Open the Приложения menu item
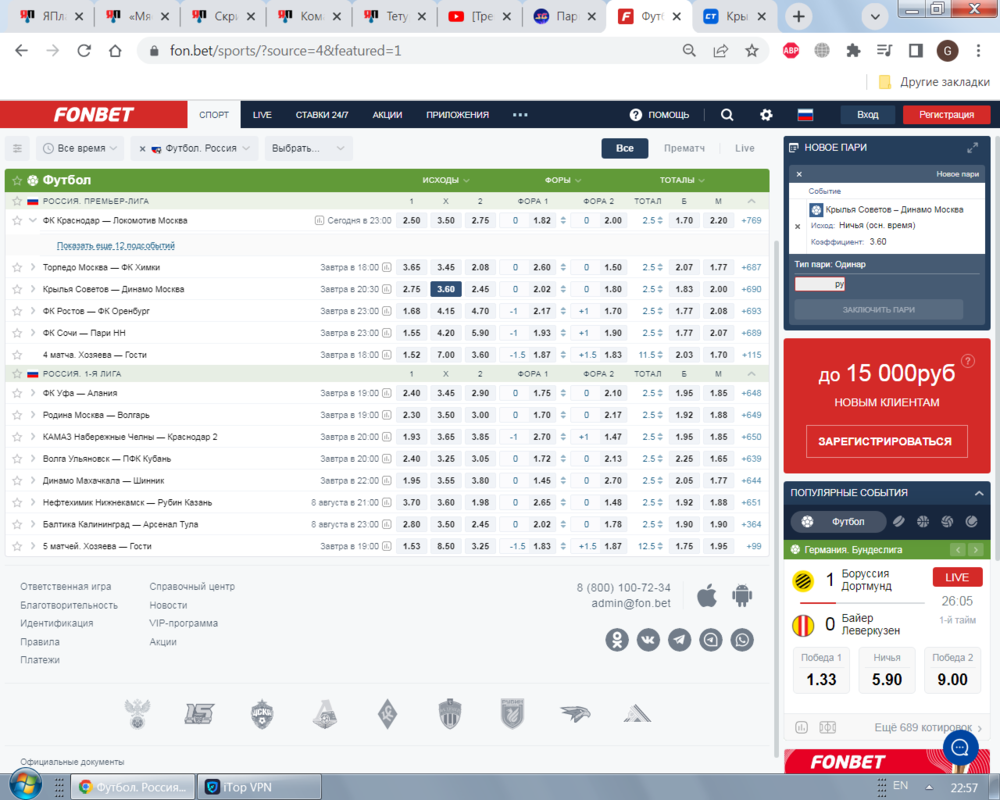Screen dimensions: 1000x800 coord(457,115)
